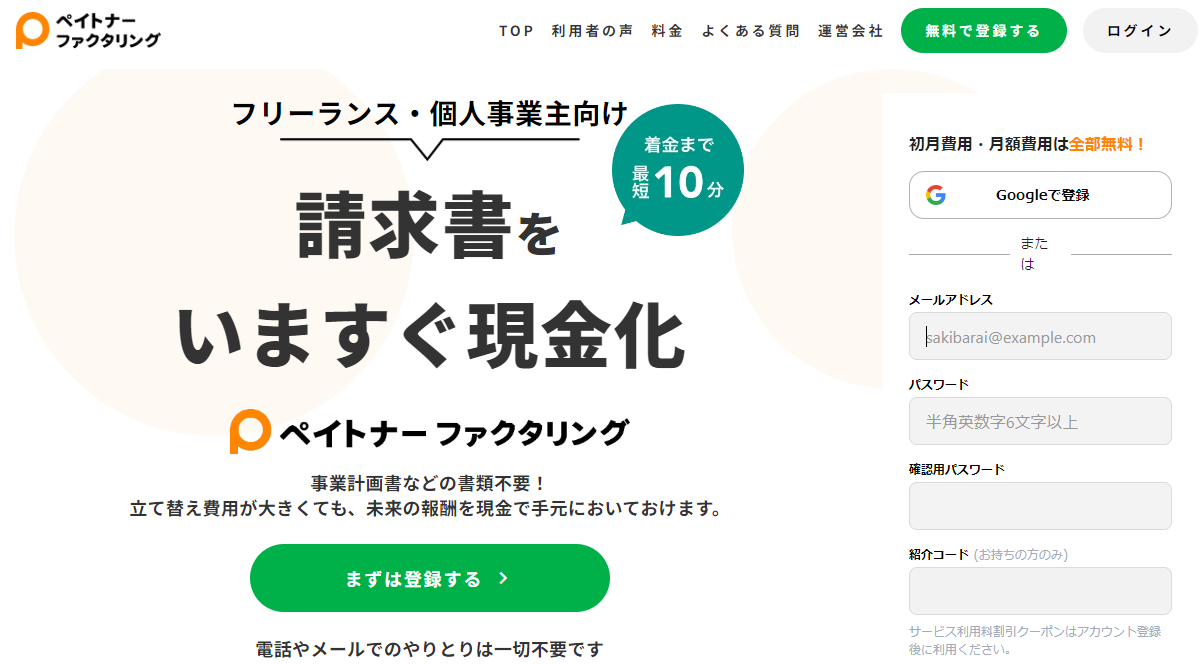Click the パスワード input field
Screen dimensions: 1204x664
(1040, 421)
